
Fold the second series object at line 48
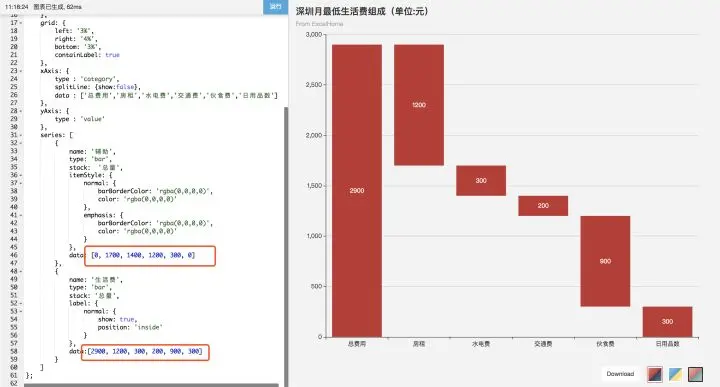(x=21, y=271)
